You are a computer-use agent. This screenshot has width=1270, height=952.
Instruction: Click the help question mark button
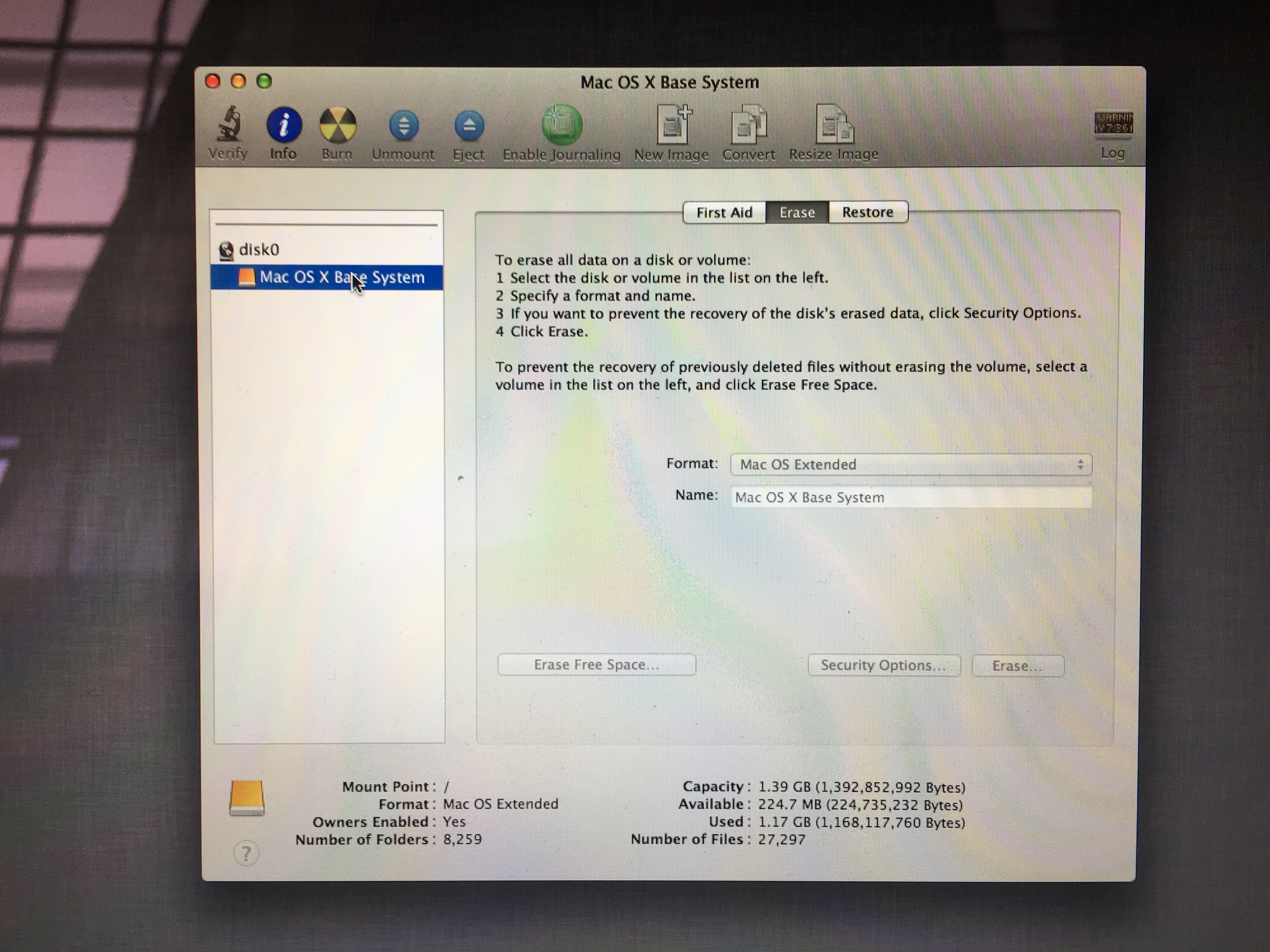tap(246, 853)
